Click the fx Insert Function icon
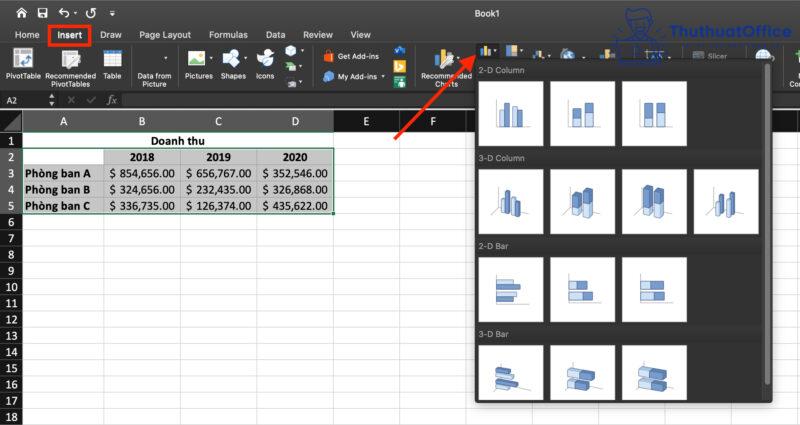This screenshot has height=425, width=800. (112, 100)
